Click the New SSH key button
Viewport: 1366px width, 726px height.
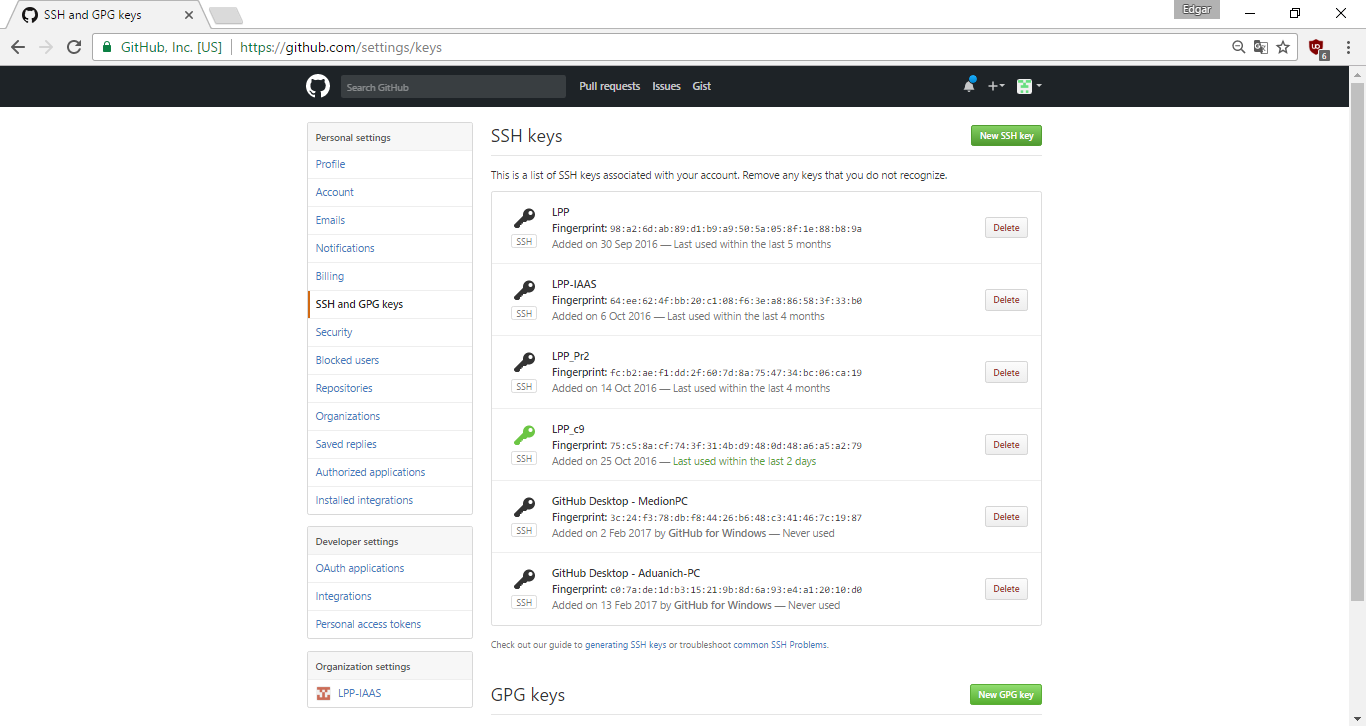click(1005, 135)
